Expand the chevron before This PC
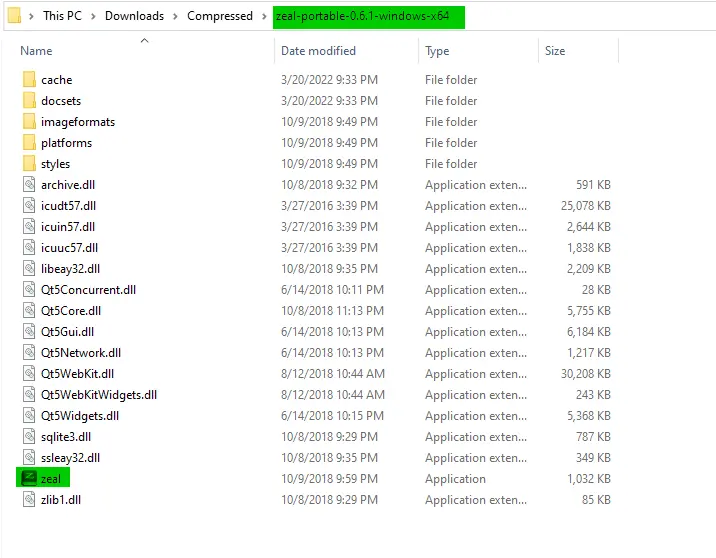This screenshot has width=716, height=558. [31, 16]
